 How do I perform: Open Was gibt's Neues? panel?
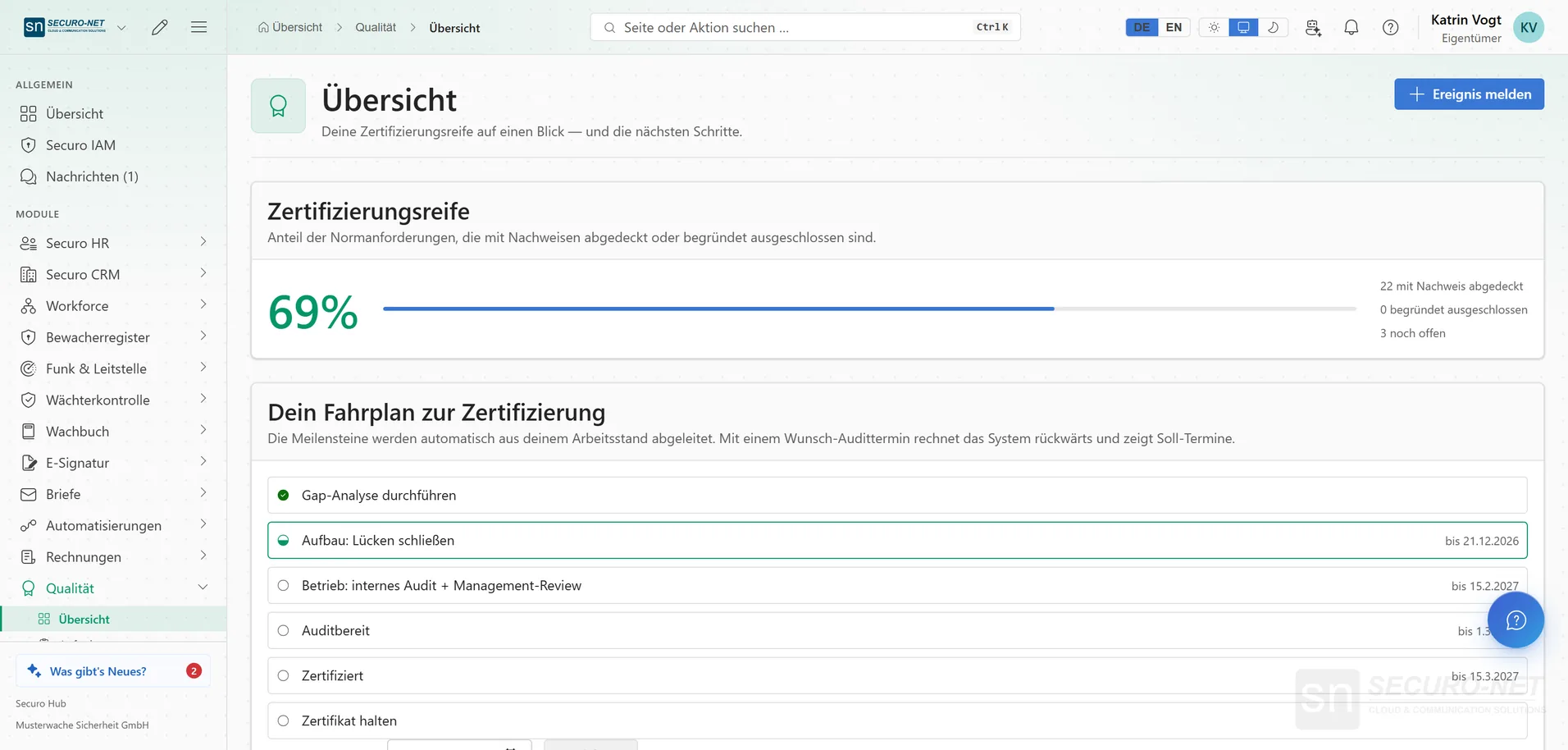[x=113, y=671]
